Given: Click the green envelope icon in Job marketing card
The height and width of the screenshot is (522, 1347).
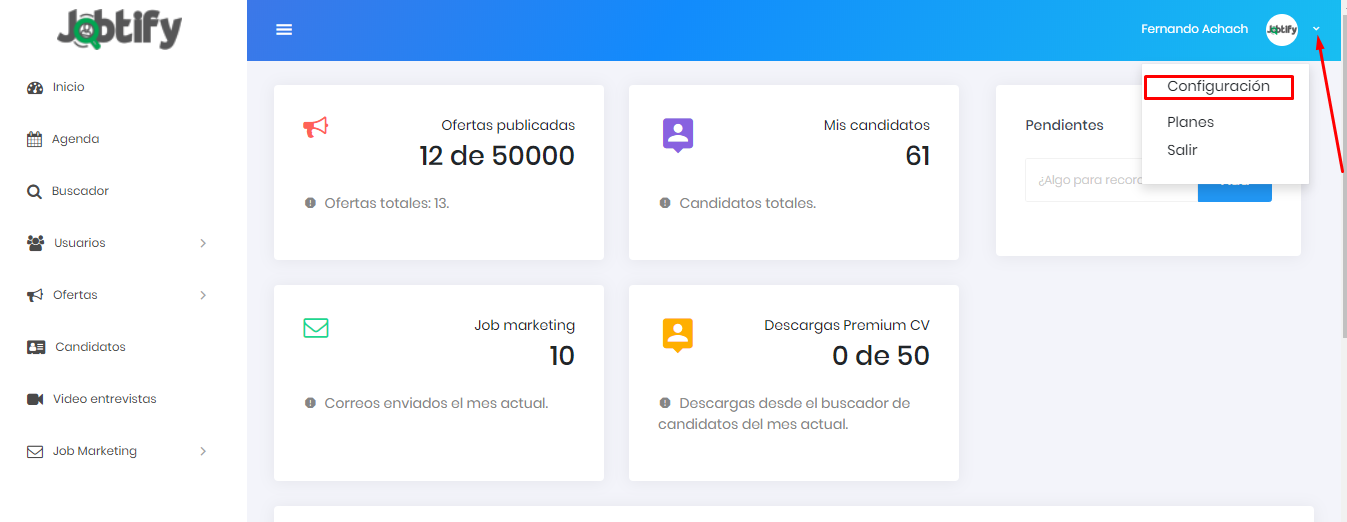Looking at the screenshot, I should [316, 328].
